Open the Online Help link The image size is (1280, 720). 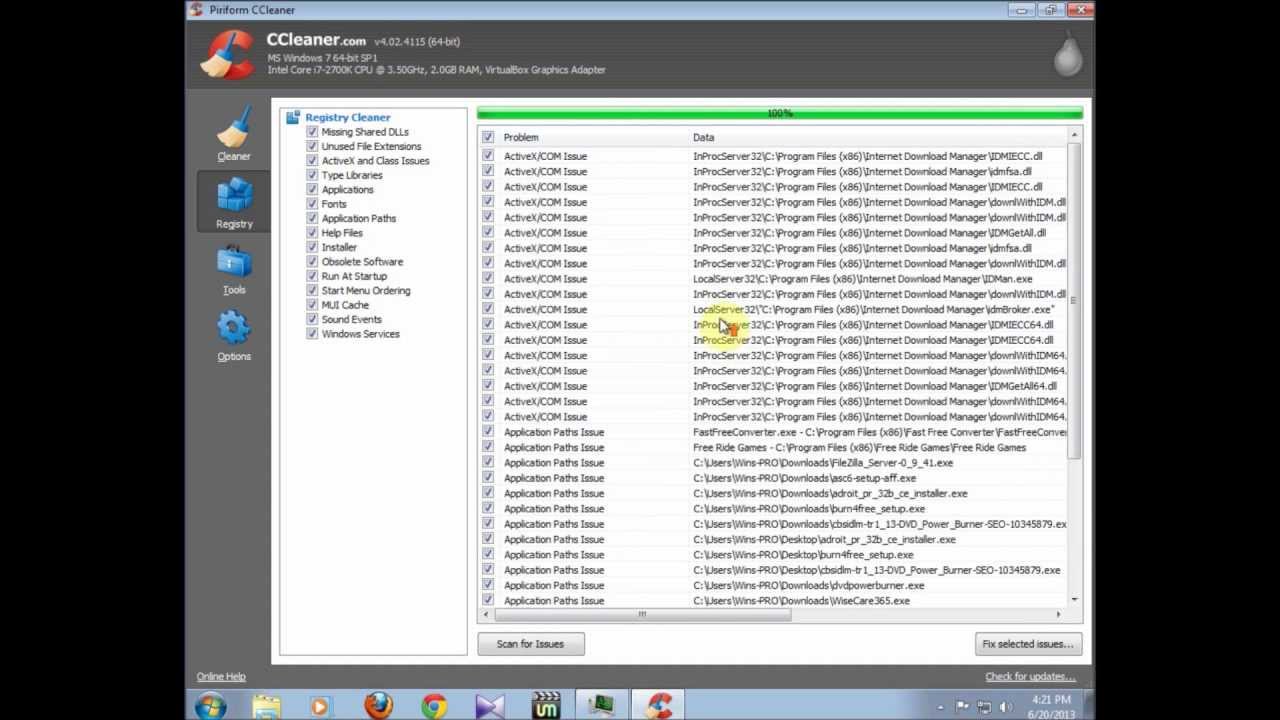[221, 677]
